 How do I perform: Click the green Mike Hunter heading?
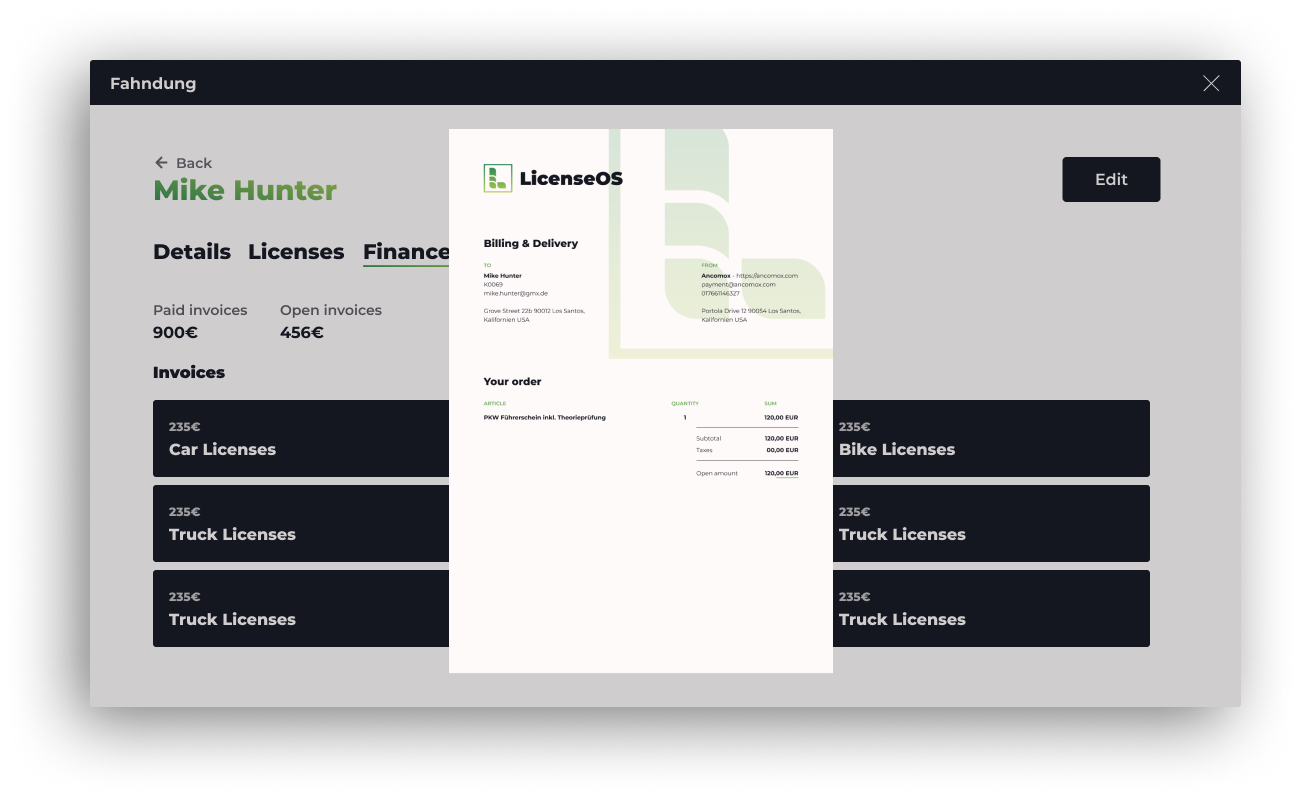click(x=244, y=190)
